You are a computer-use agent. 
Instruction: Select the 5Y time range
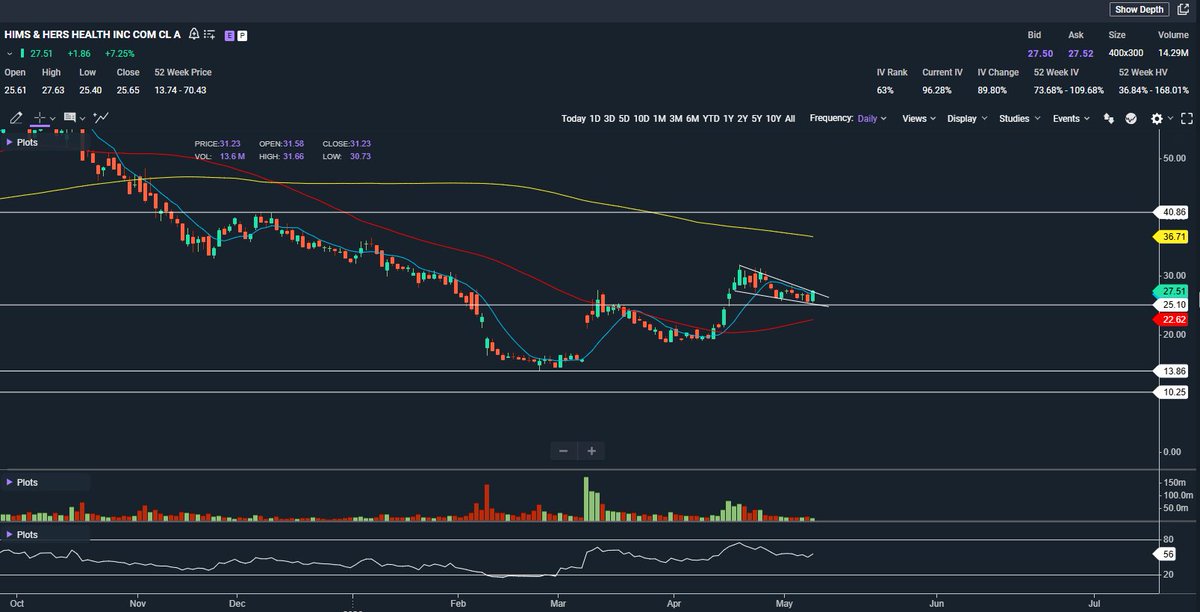tap(757, 118)
